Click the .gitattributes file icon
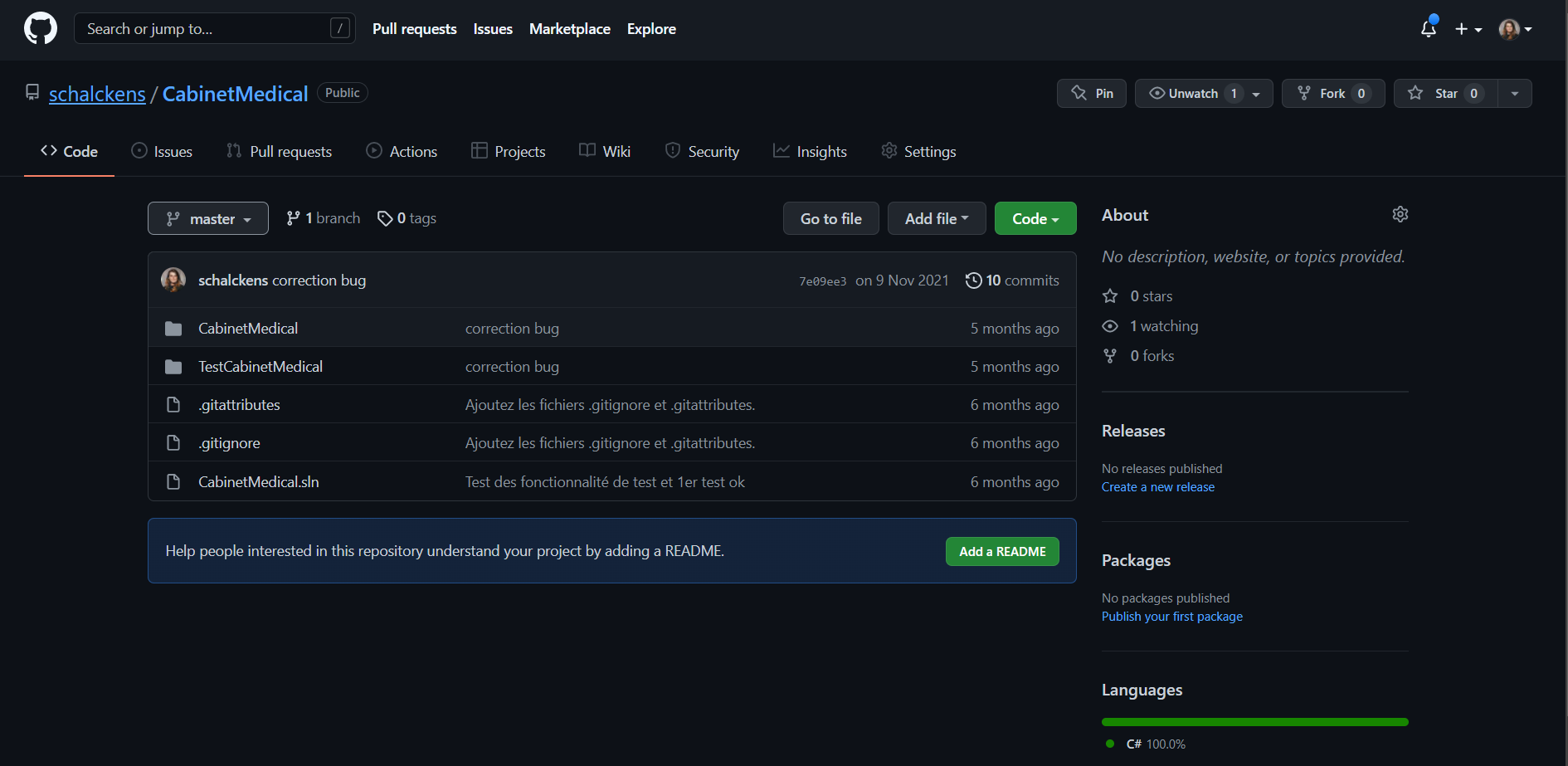 click(173, 405)
